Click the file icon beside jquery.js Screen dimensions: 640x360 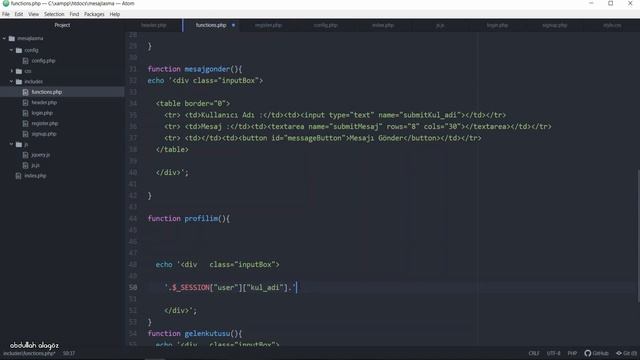[x=25, y=155]
